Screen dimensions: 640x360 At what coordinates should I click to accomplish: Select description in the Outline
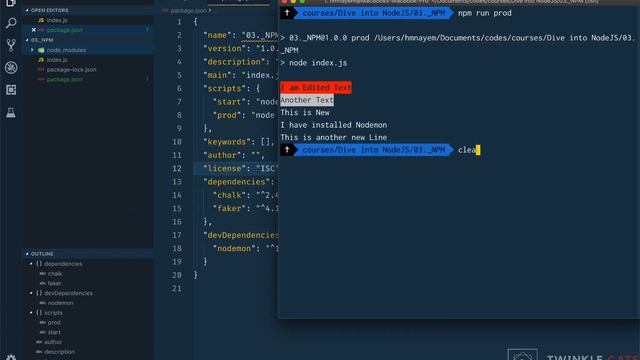coord(59,352)
